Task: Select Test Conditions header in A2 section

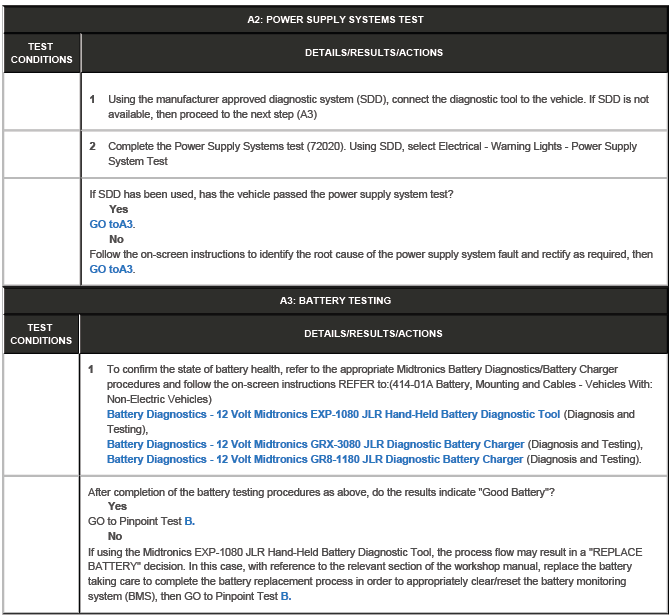Action: pos(40,53)
